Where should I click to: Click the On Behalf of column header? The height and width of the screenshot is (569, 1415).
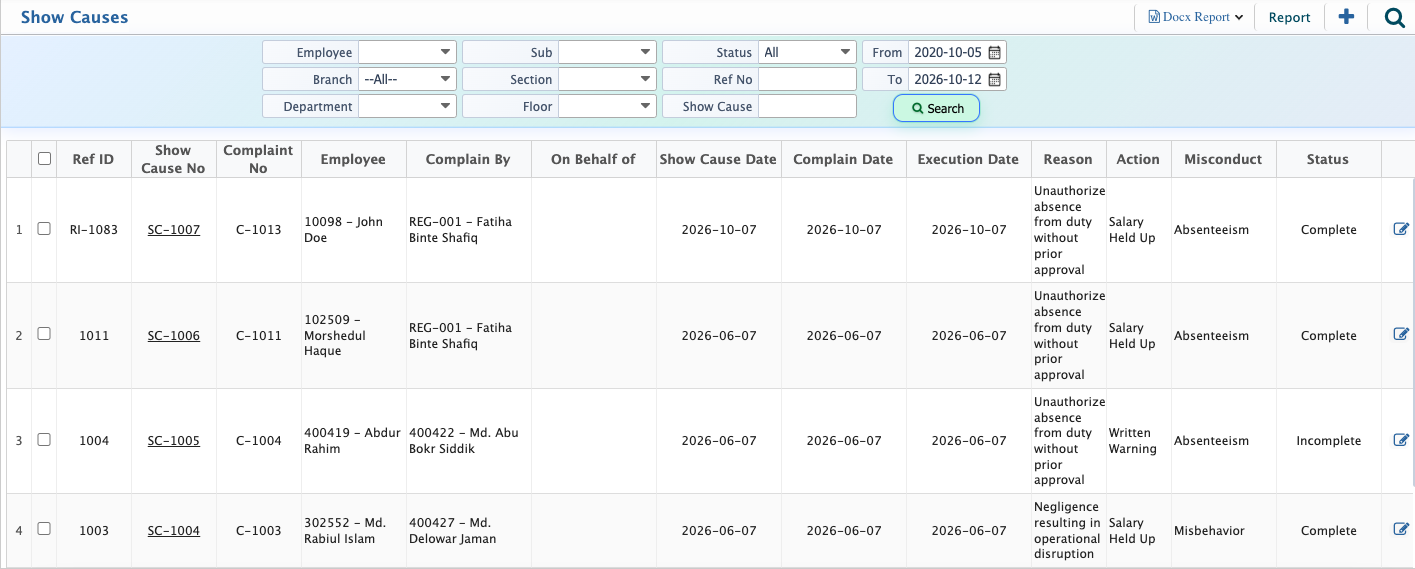coord(593,159)
